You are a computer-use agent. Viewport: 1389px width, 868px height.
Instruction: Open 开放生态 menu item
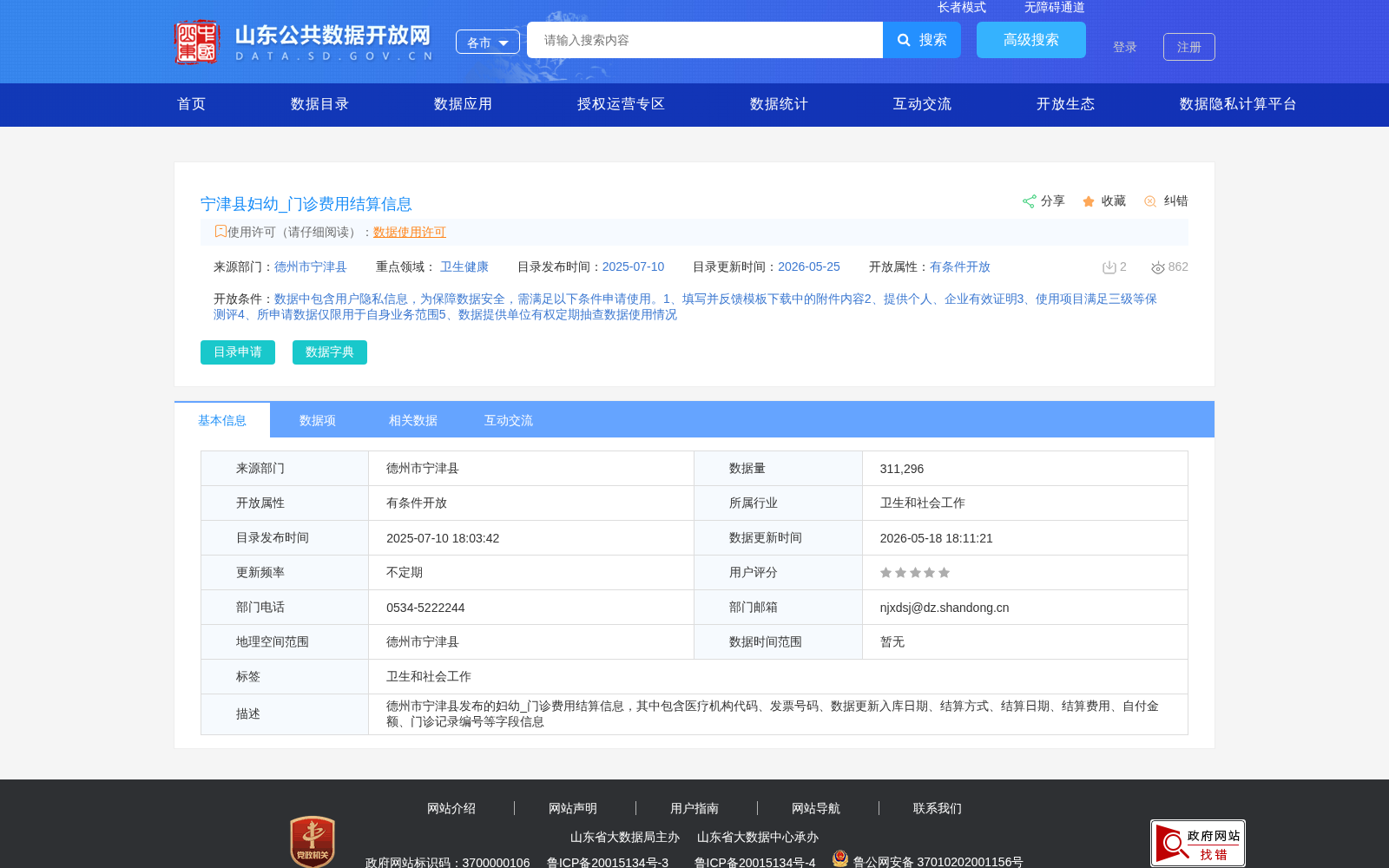pos(1065,104)
